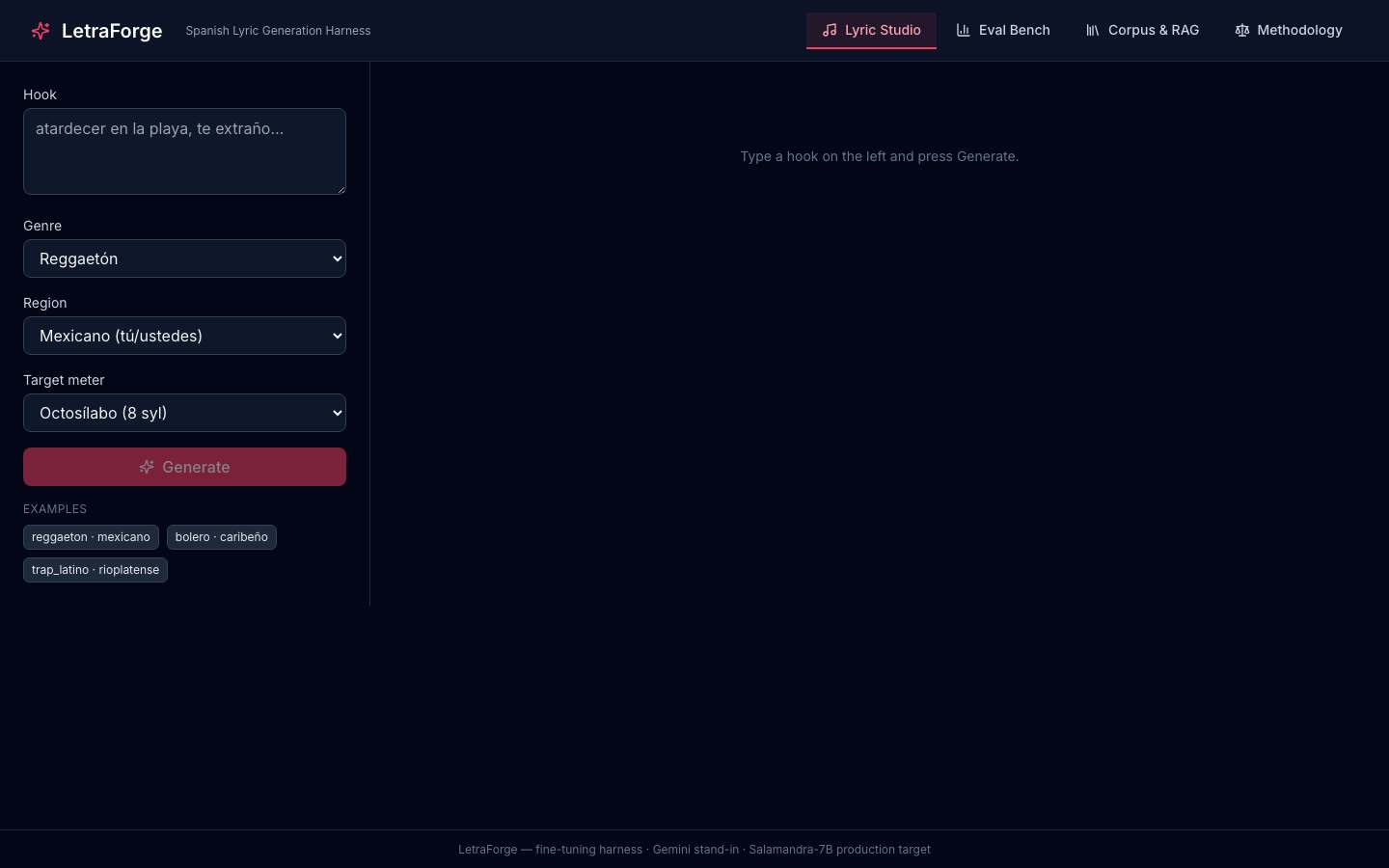Image resolution: width=1389 pixels, height=868 pixels.
Task: Click the Target meter label
Action: click(x=64, y=380)
